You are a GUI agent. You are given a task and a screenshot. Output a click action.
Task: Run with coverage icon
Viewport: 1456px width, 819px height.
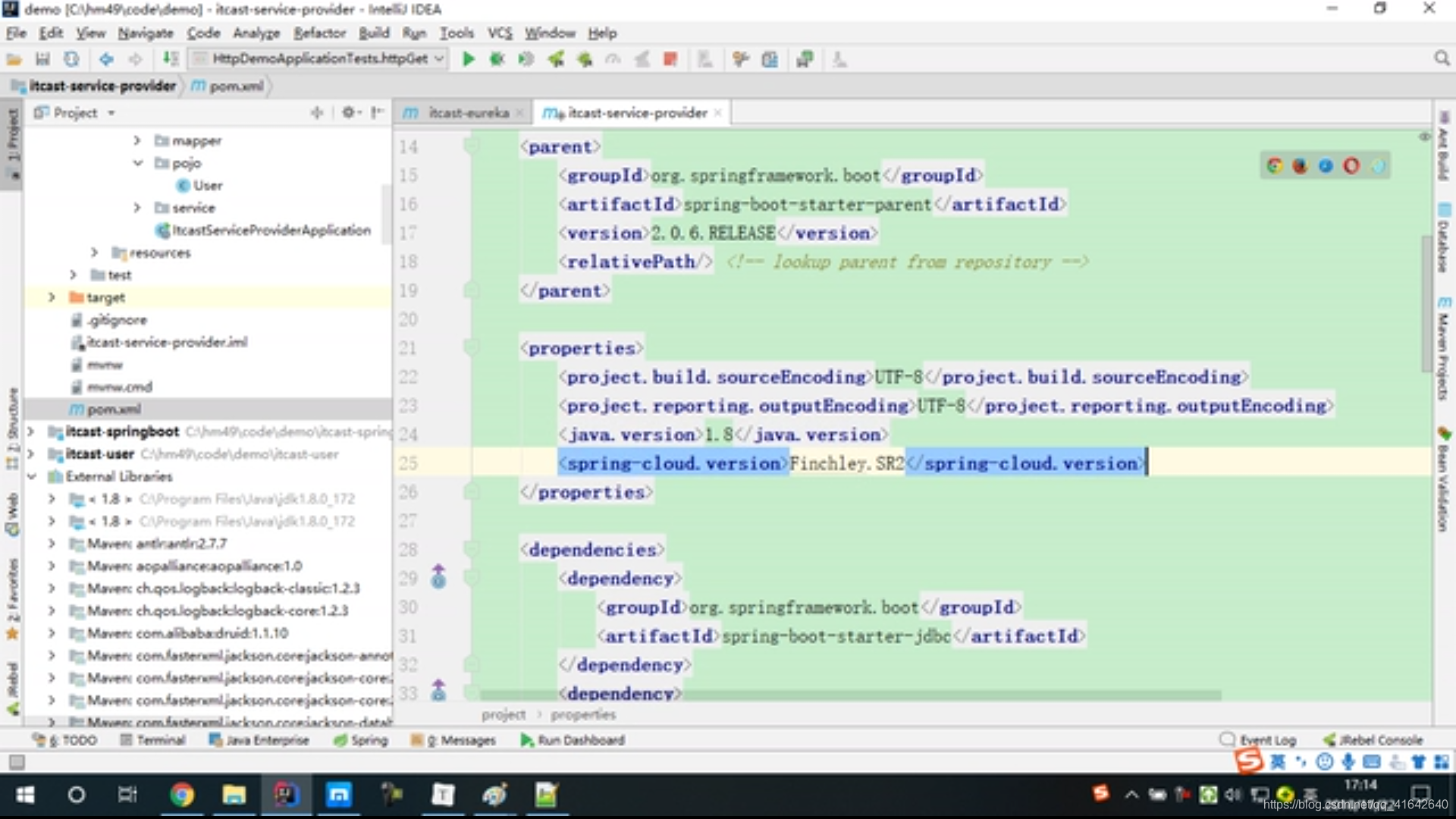click(x=526, y=59)
